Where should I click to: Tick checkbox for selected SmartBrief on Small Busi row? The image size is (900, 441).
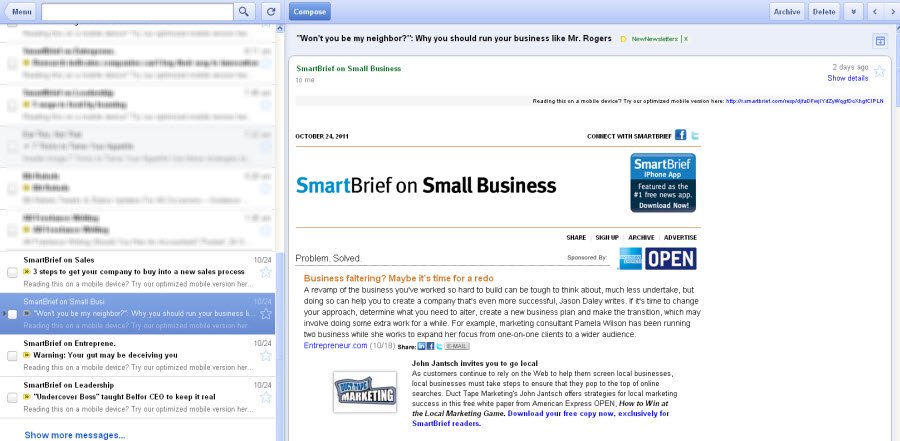(12, 314)
